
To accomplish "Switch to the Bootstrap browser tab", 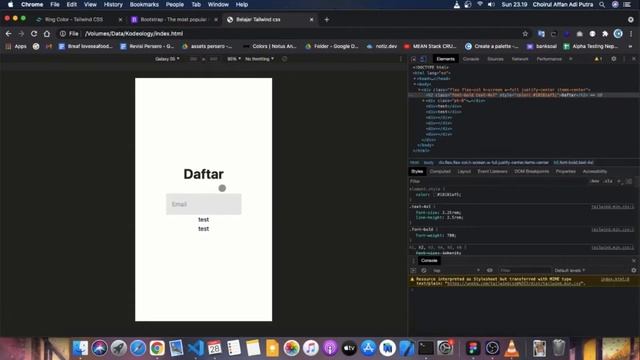I will [175, 20].
